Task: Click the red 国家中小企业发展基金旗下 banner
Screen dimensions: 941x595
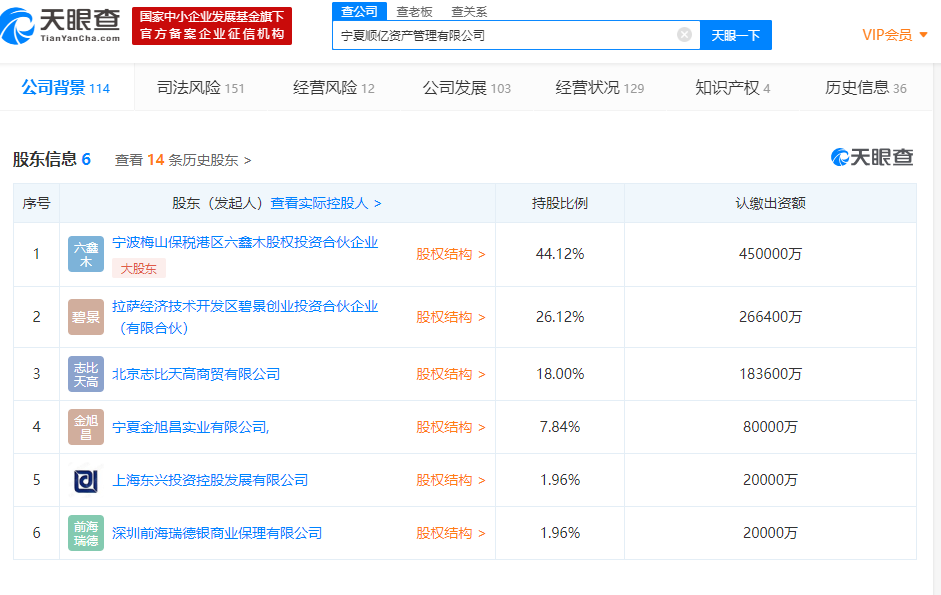Action: point(212,26)
